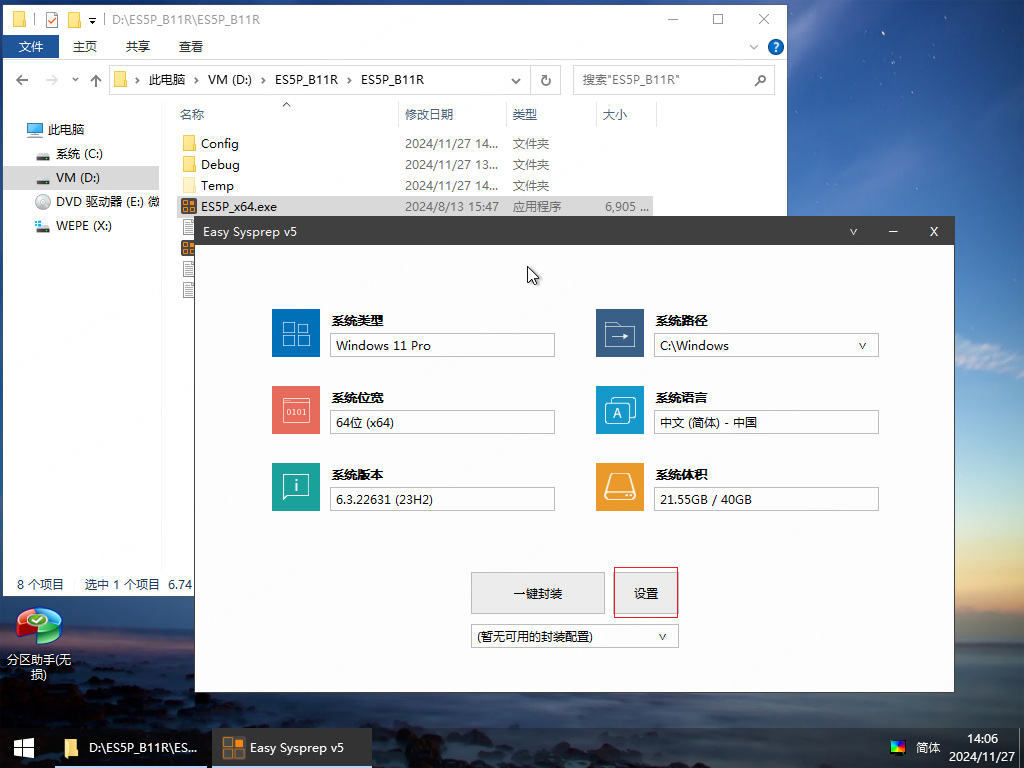The width and height of the screenshot is (1024, 768).
Task: Click the 系统体积 field showing 21.55GB / 40GB
Action: [x=766, y=500]
